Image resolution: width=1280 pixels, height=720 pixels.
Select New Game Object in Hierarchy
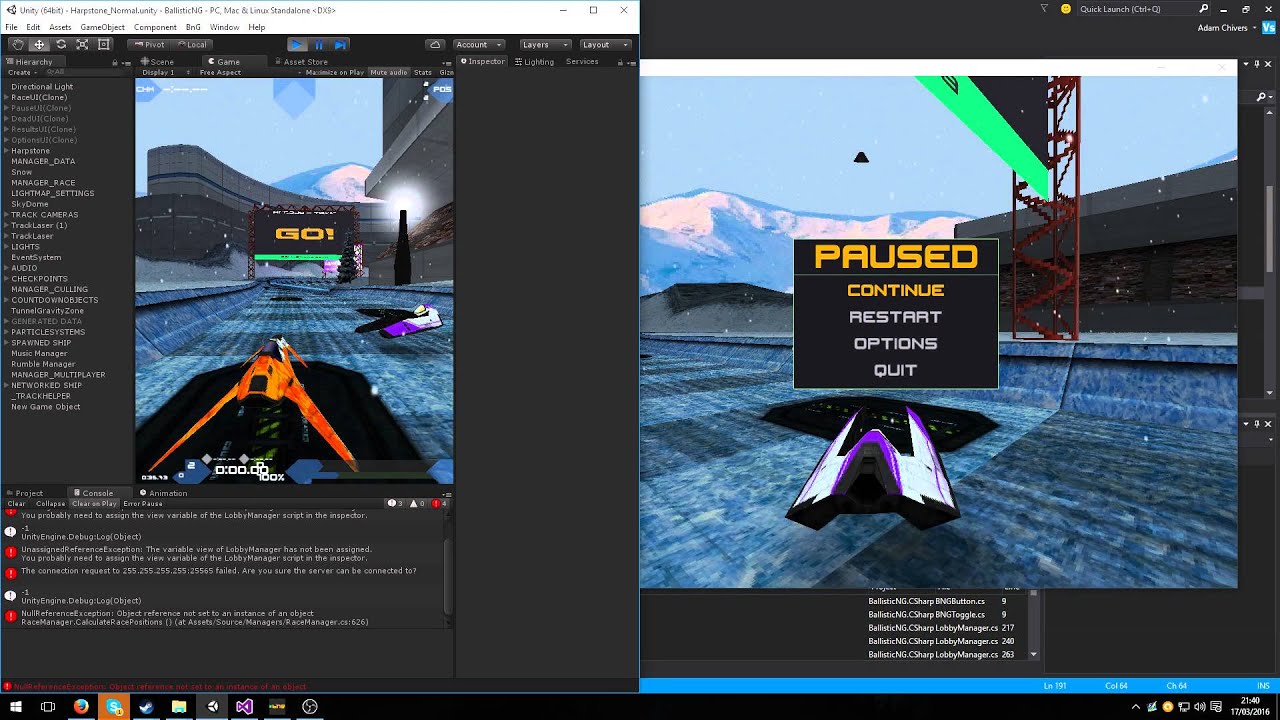point(46,407)
